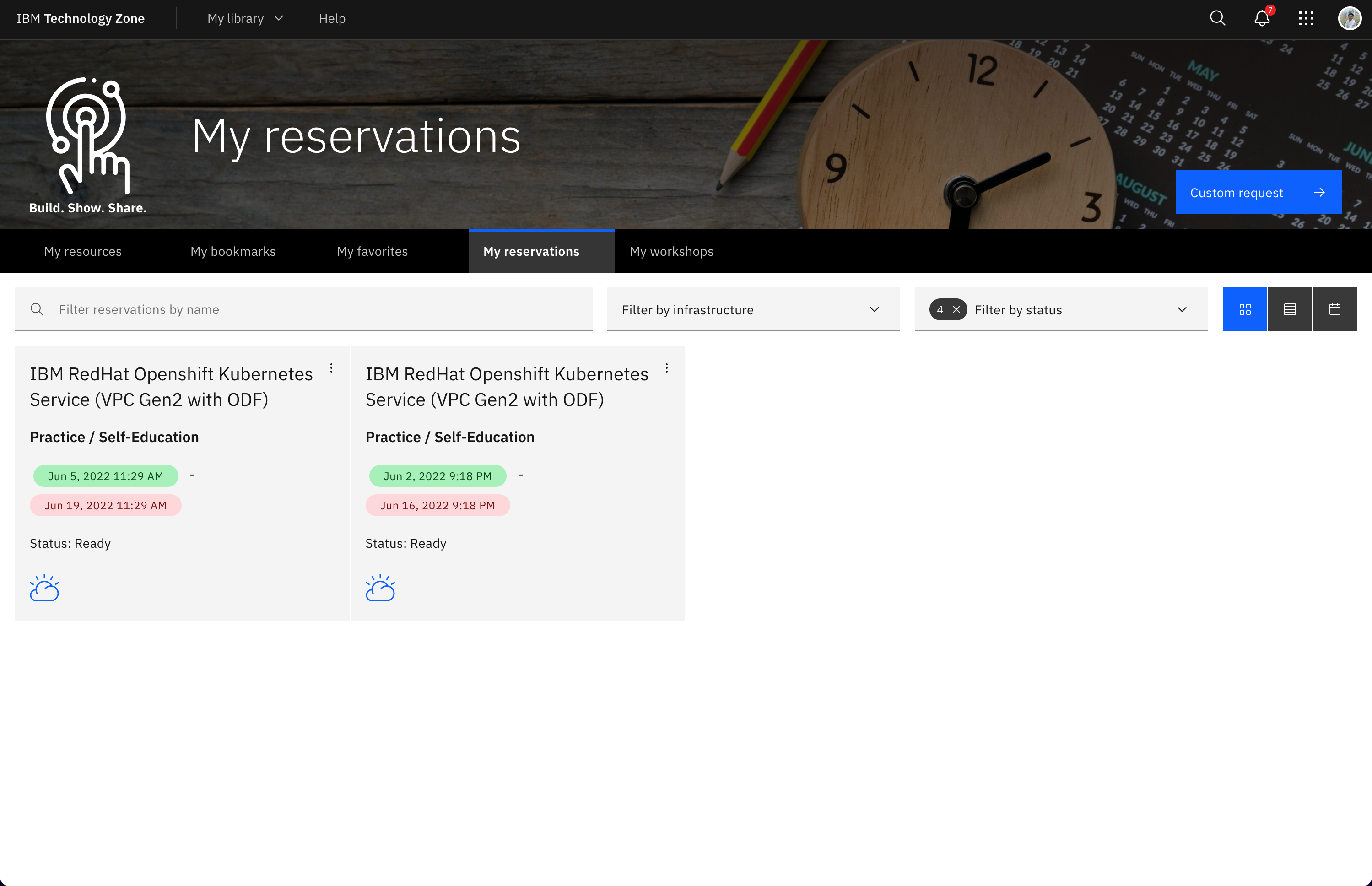Open notifications via the bell icon

coord(1261,18)
